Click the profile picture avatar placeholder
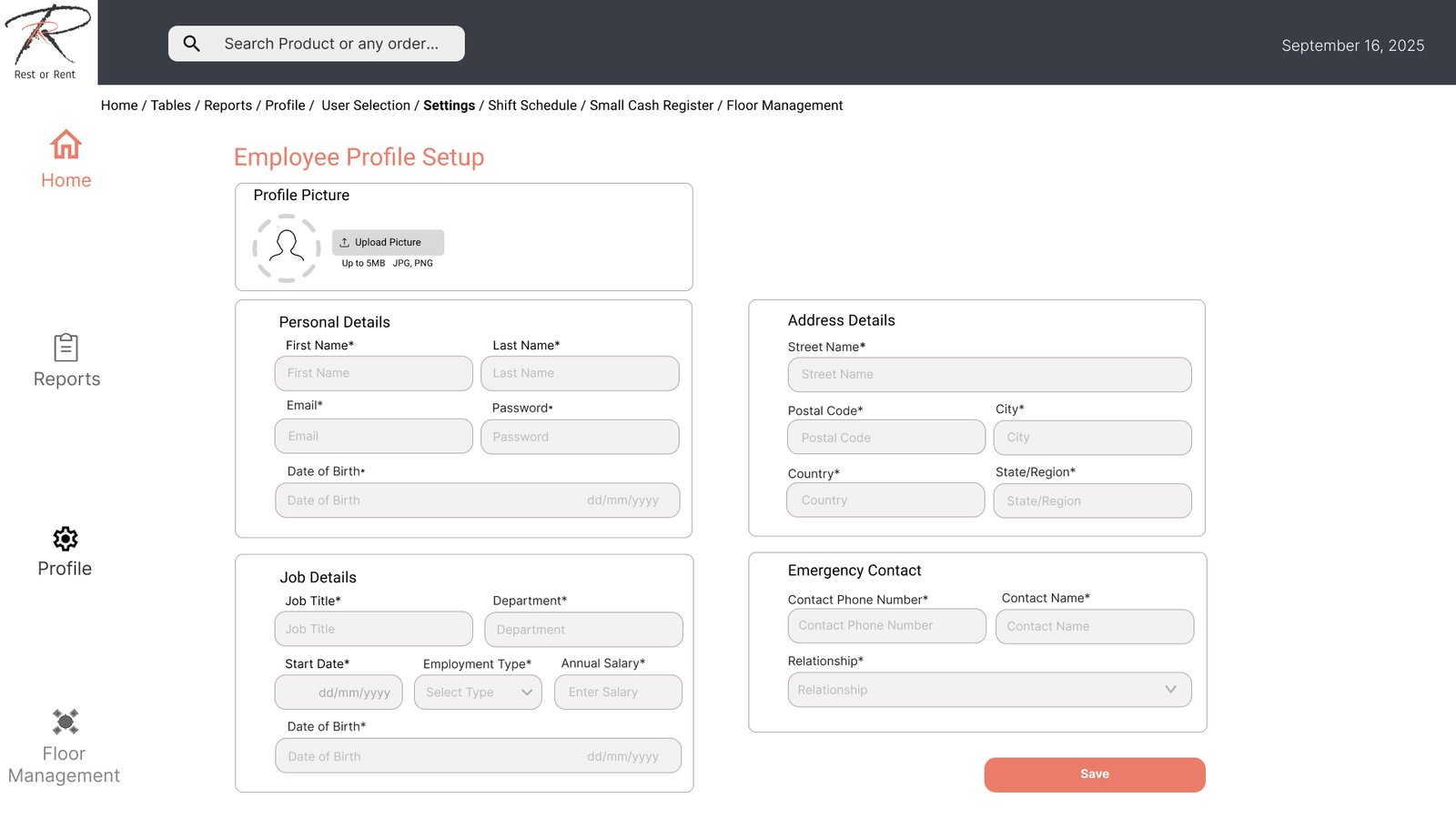This screenshot has height=819, width=1456. [x=287, y=248]
